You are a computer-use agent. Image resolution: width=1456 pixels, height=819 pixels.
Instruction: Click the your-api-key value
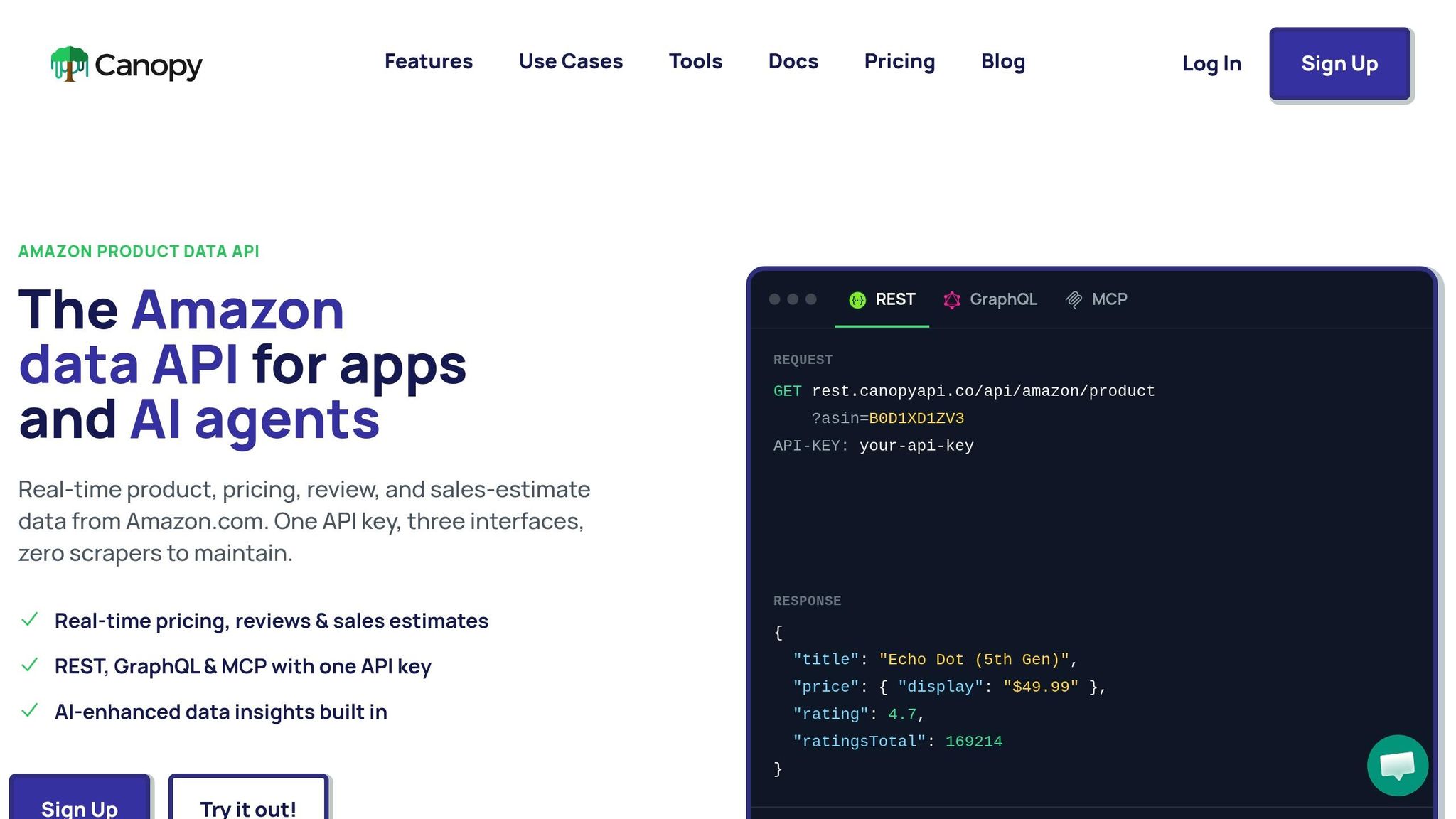point(916,446)
